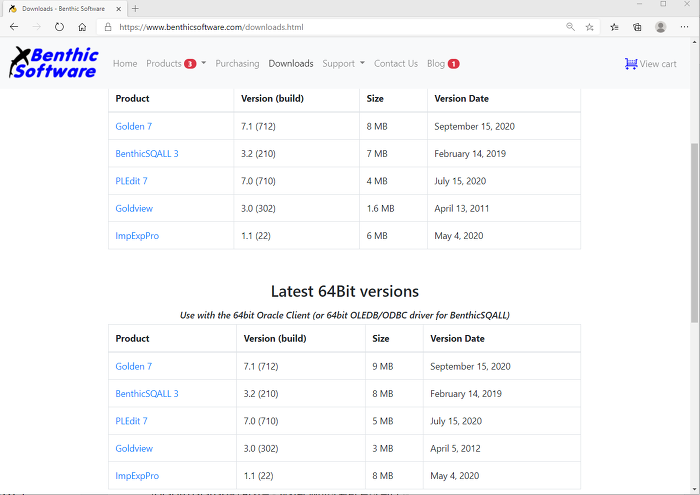The height and width of the screenshot is (495, 700).
Task: Click the Benthic Software logo
Action: pos(54,63)
